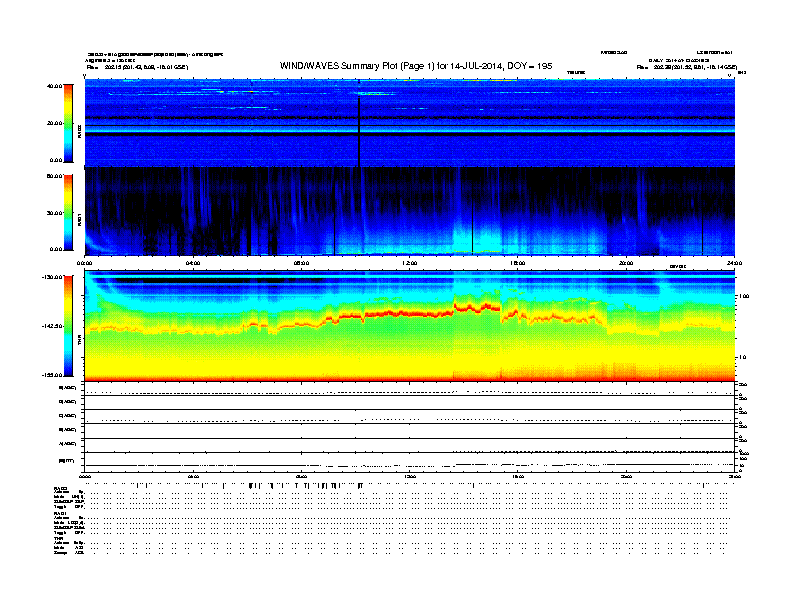Click the 30.00 label on RAD1 color scale
Viewport: 792px width, 612px height.
(54, 213)
